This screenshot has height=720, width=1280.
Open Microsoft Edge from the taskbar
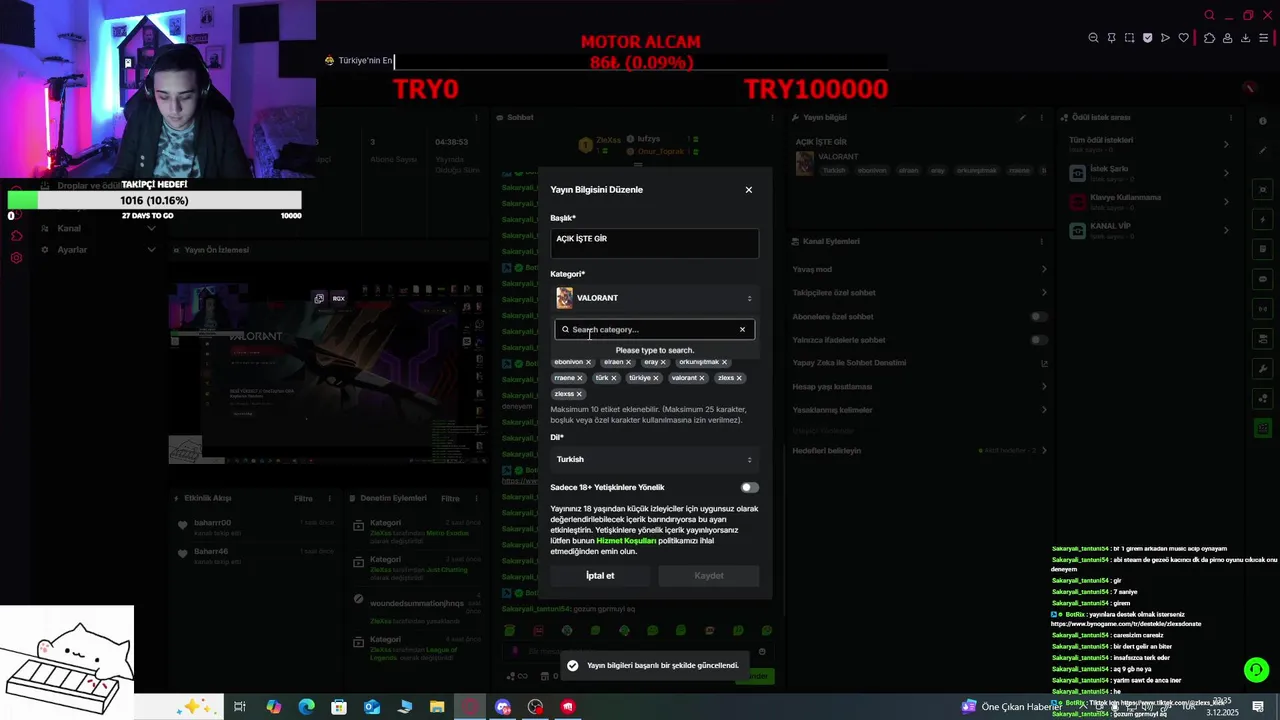[306, 707]
